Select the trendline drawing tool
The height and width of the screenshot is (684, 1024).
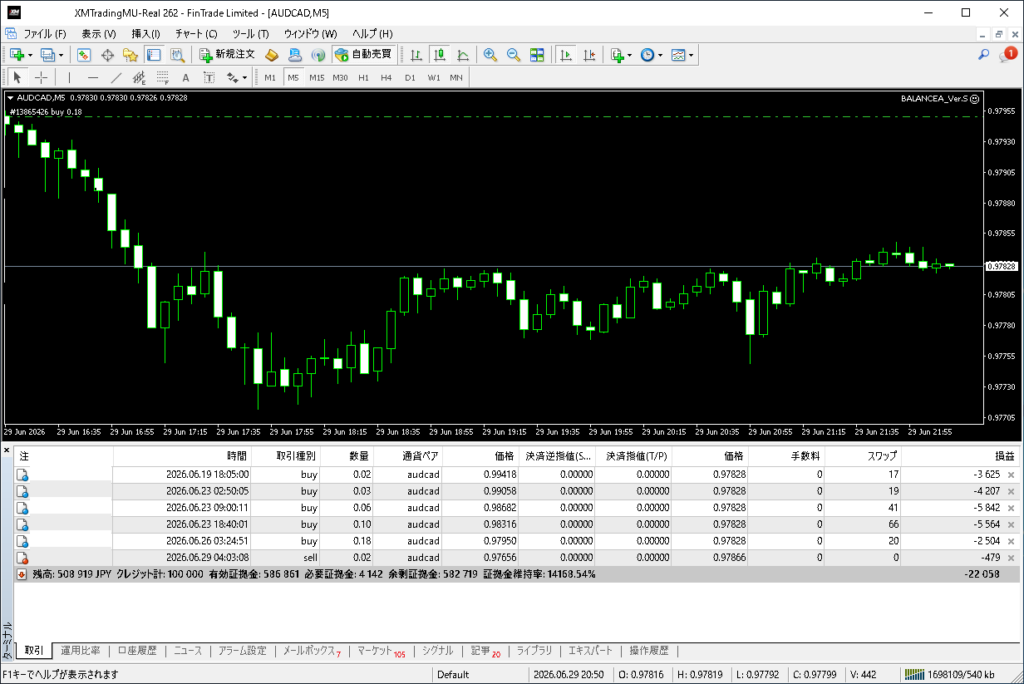(x=116, y=78)
